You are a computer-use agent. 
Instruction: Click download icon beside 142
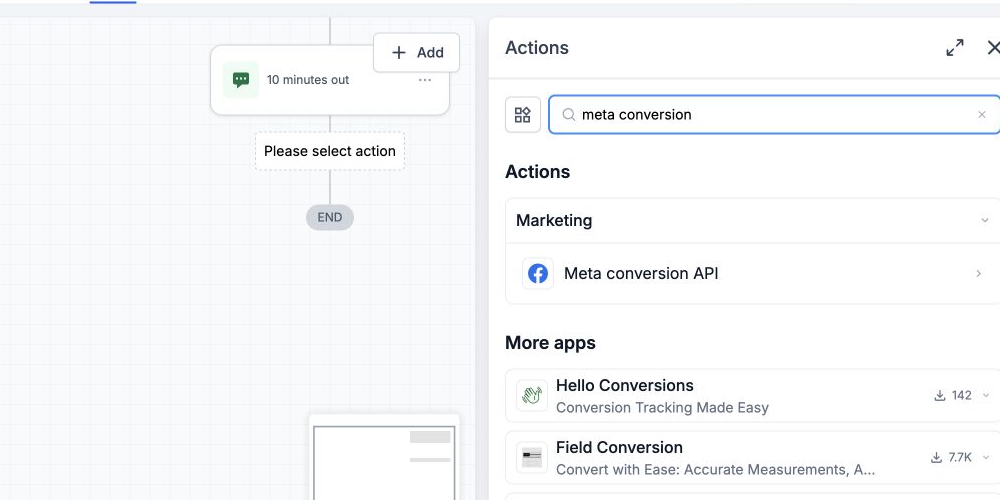[939, 395]
